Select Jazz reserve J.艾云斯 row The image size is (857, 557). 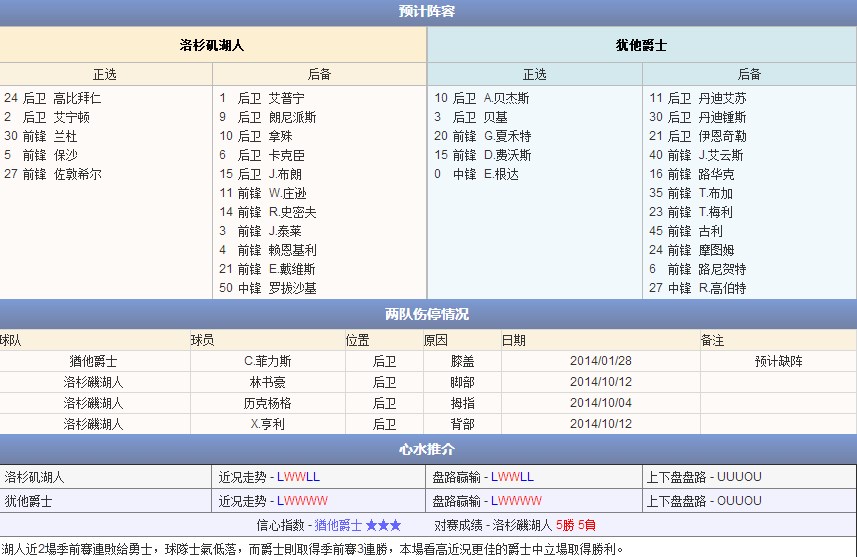point(696,155)
